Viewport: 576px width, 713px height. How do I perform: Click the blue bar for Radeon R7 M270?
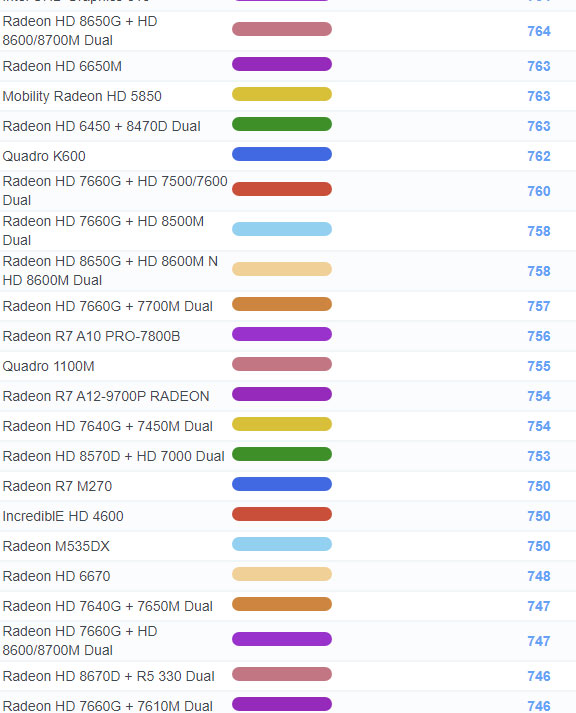(282, 484)
